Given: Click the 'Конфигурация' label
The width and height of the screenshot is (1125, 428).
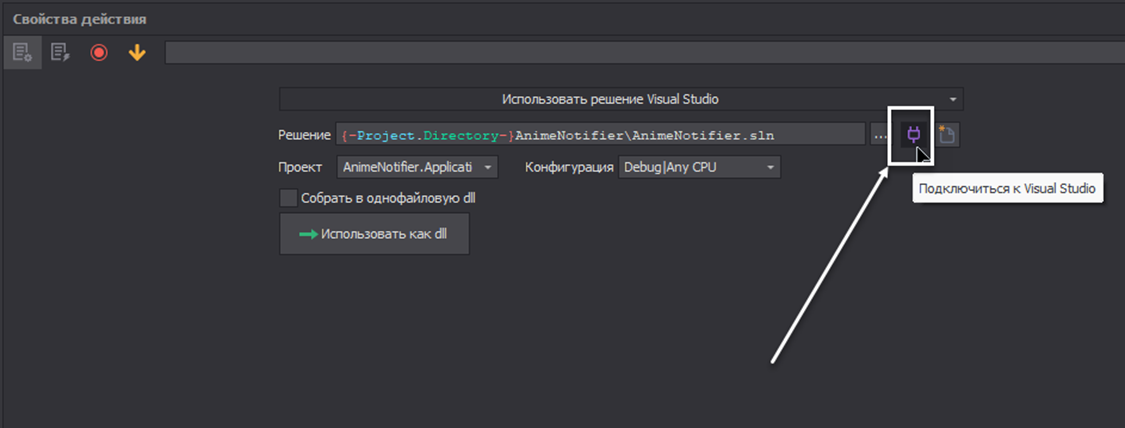Looking at the screenshot, I should 569,168.
